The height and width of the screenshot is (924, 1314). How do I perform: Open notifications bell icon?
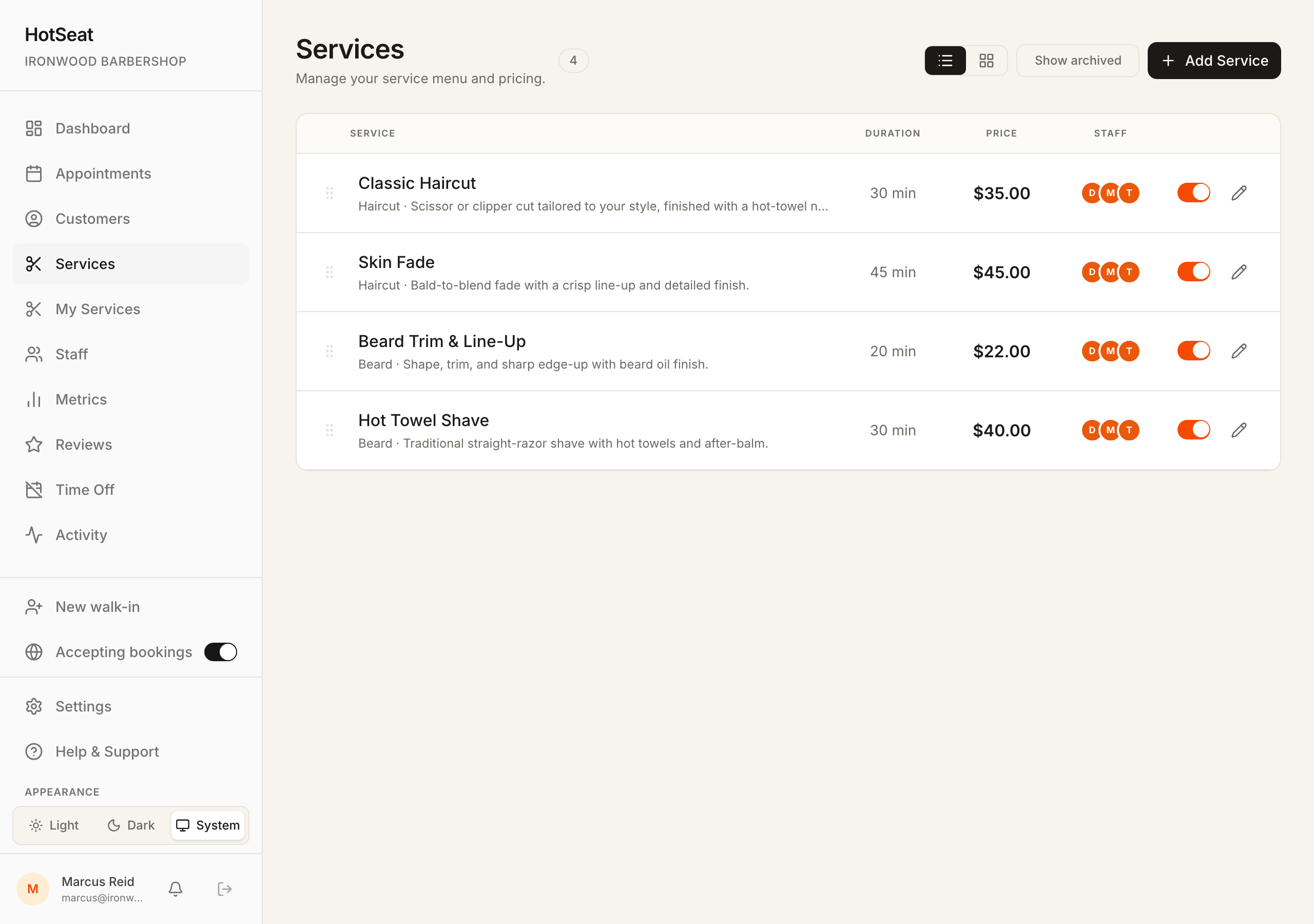(x=176, y=889)
